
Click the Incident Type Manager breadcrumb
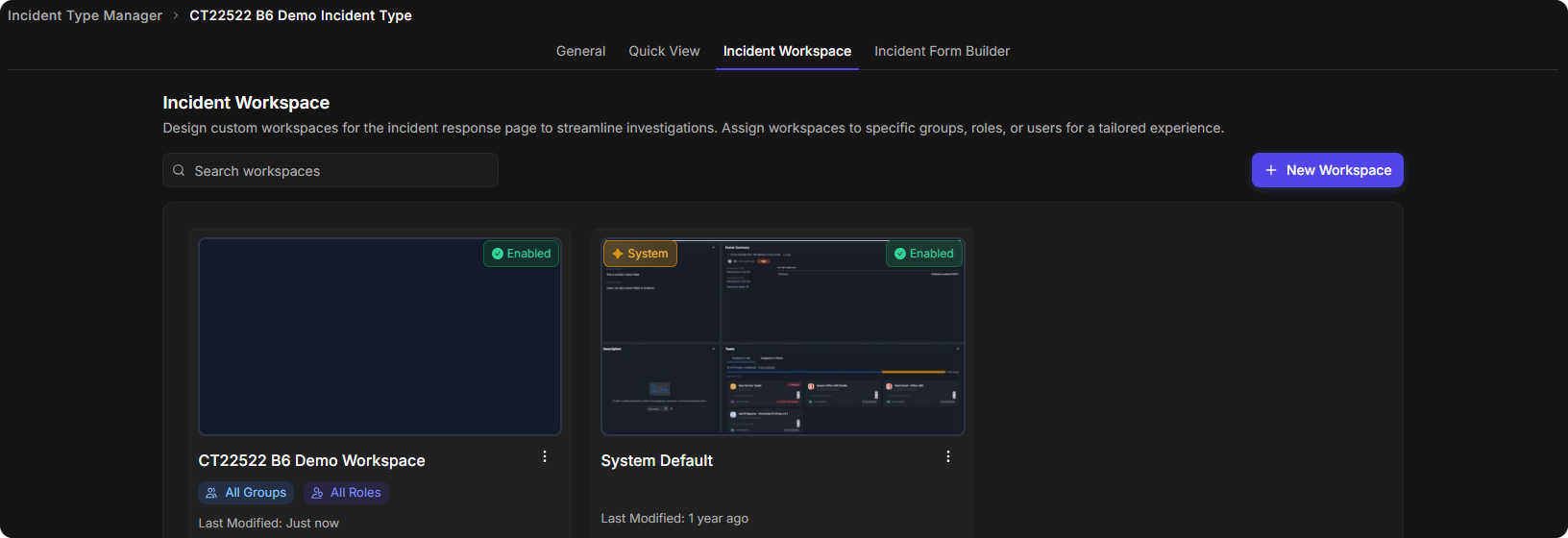coord(85,15)
